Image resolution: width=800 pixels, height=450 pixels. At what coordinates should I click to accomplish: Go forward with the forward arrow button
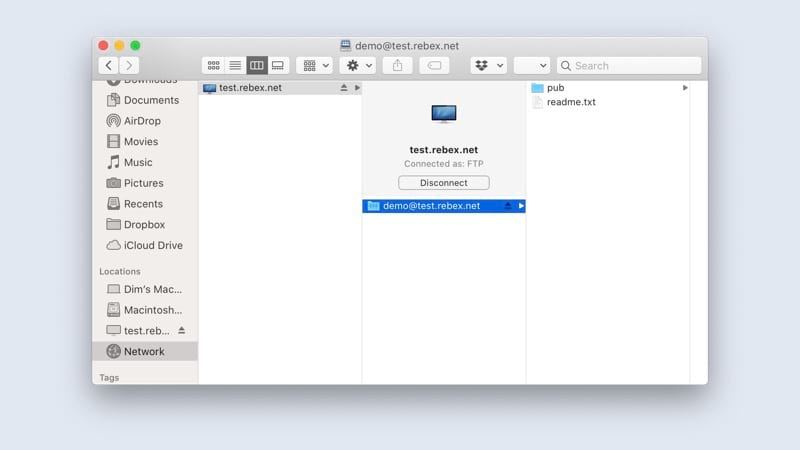click(129, 65)
